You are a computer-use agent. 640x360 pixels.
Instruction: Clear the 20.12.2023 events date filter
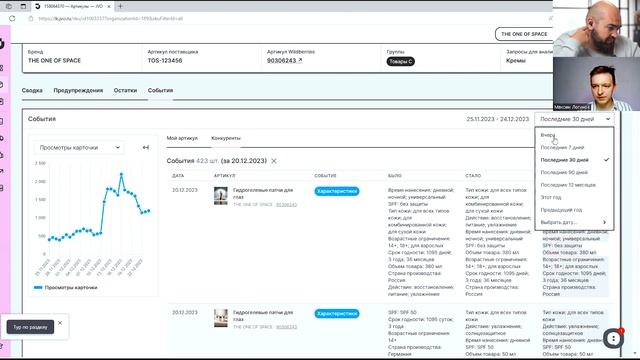pos(274,161)
